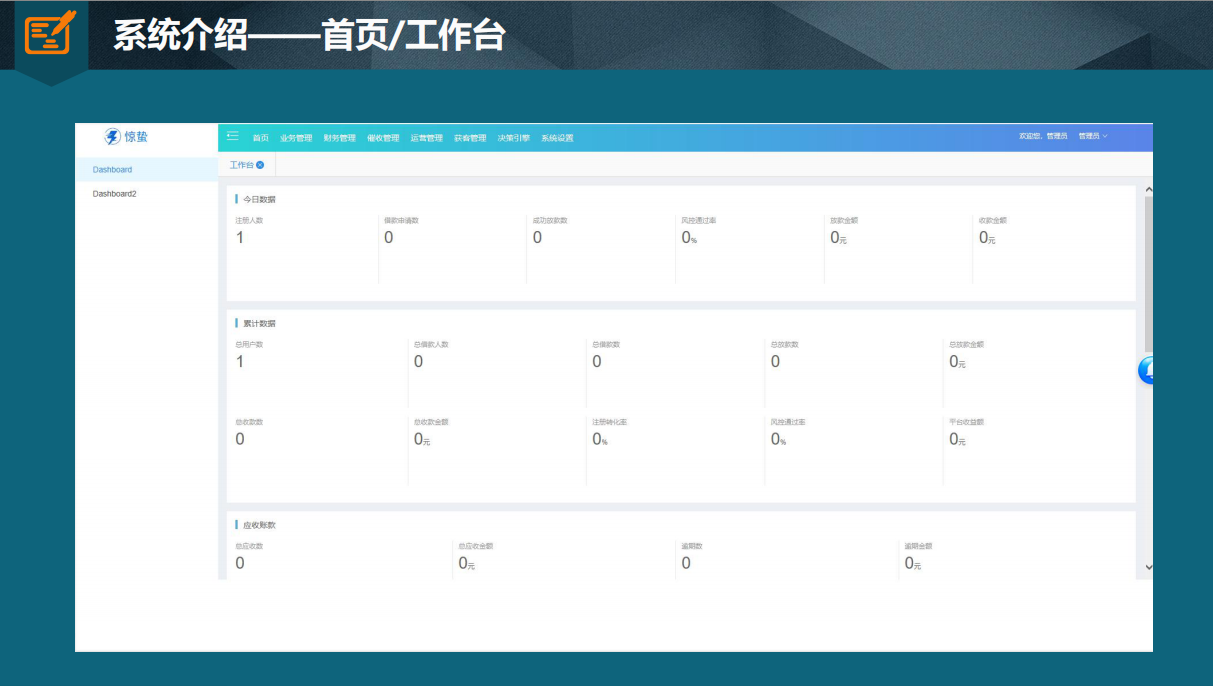
Task: Open the 获客管理 menu
Action: (470, 138)
